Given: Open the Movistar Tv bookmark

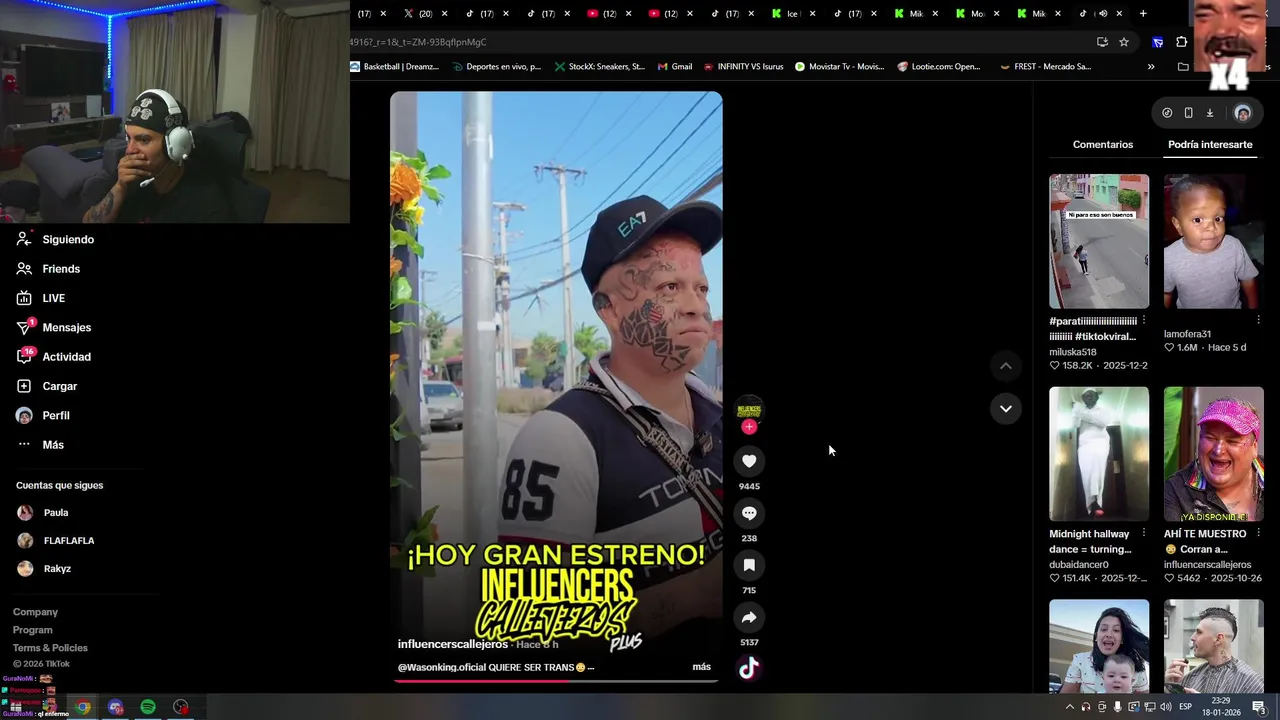Looking at the screenshot, I should click(x=840, y=67).
